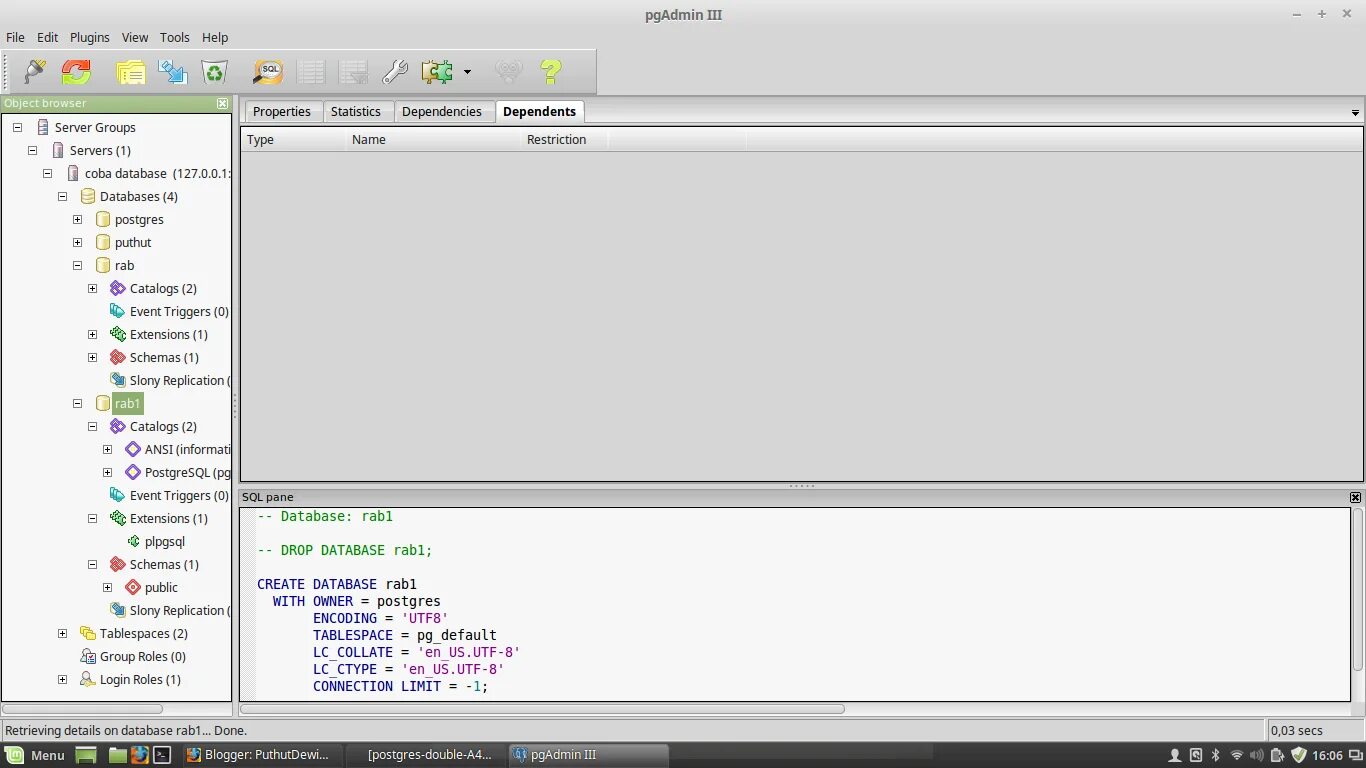1366x768 pixels.
Task: Switch to the Statistics tab
Action: pyautogui.click(x=356, y=111)
